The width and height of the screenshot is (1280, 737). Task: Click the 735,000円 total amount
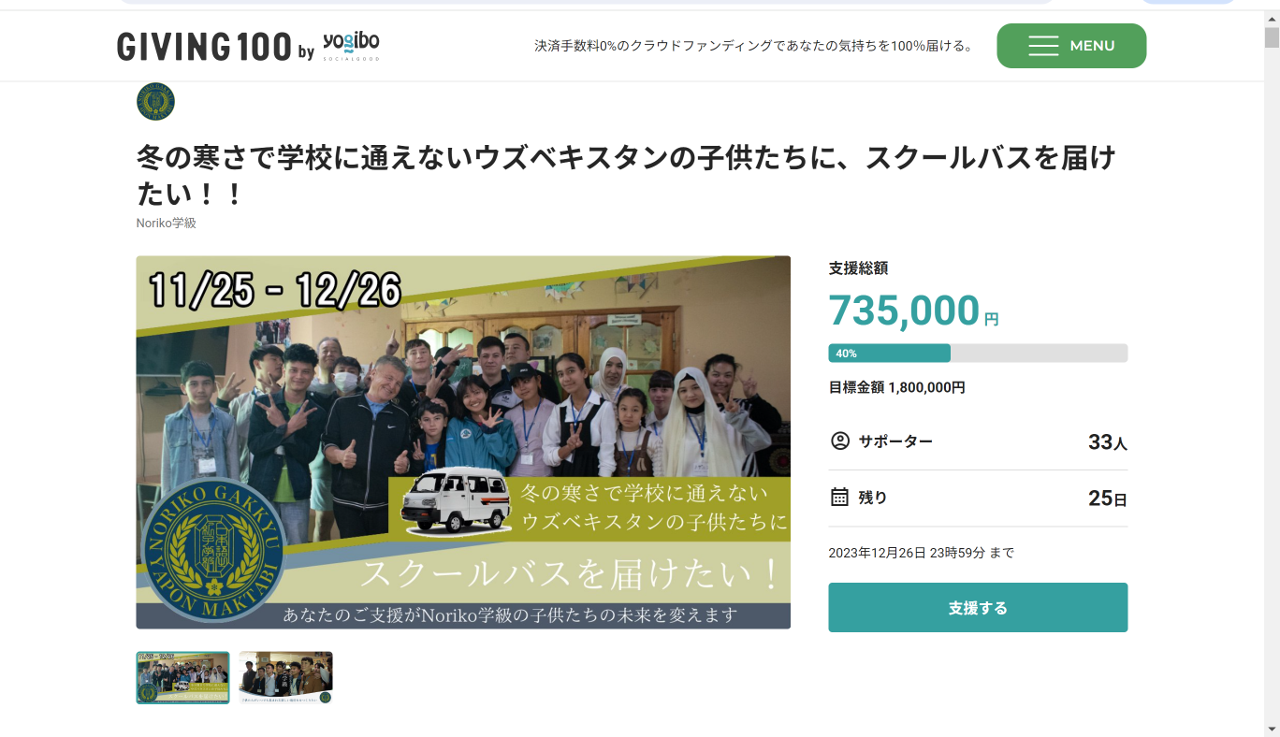click(913, 311)
